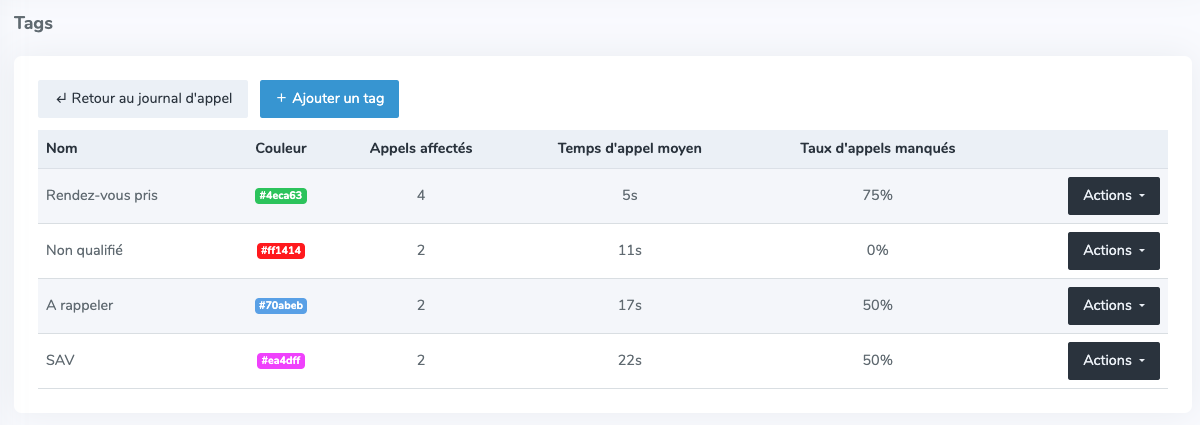Click the Retour au journal d'appel button

coord(143,99)
